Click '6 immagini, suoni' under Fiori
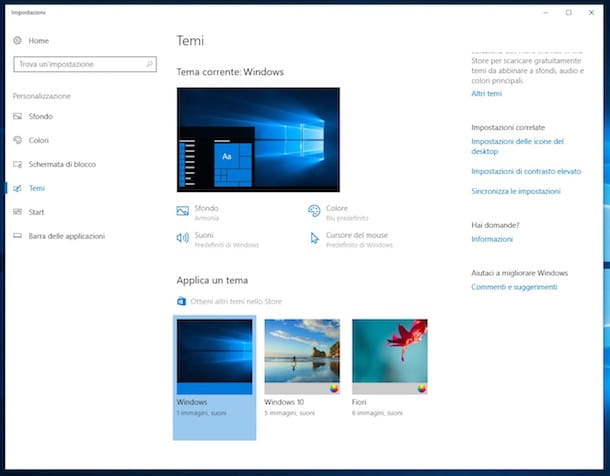Image resolution: width=610 pixels, height=476 pixels. 377,413
